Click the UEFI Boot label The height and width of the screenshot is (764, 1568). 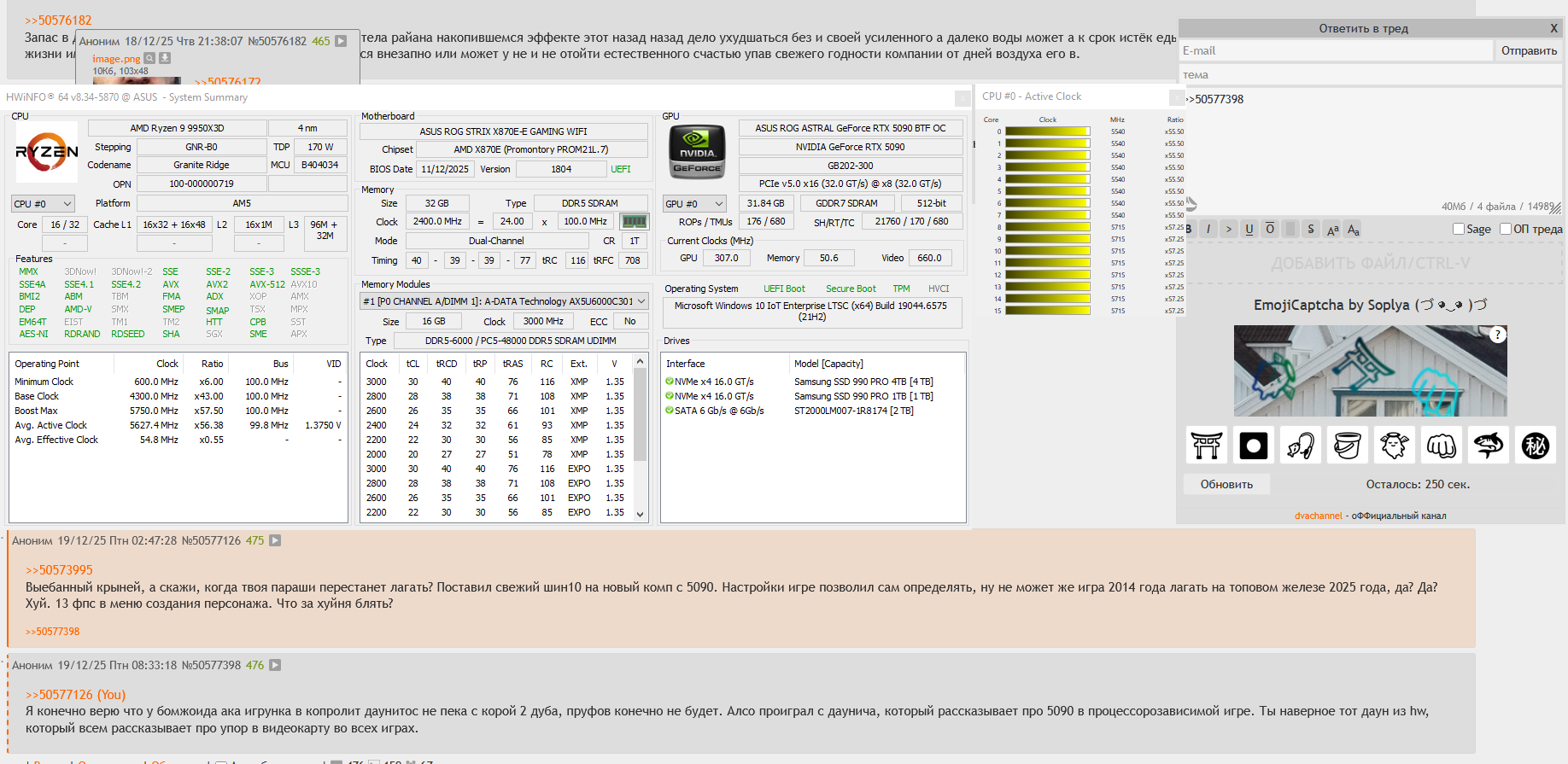[784, 289]
